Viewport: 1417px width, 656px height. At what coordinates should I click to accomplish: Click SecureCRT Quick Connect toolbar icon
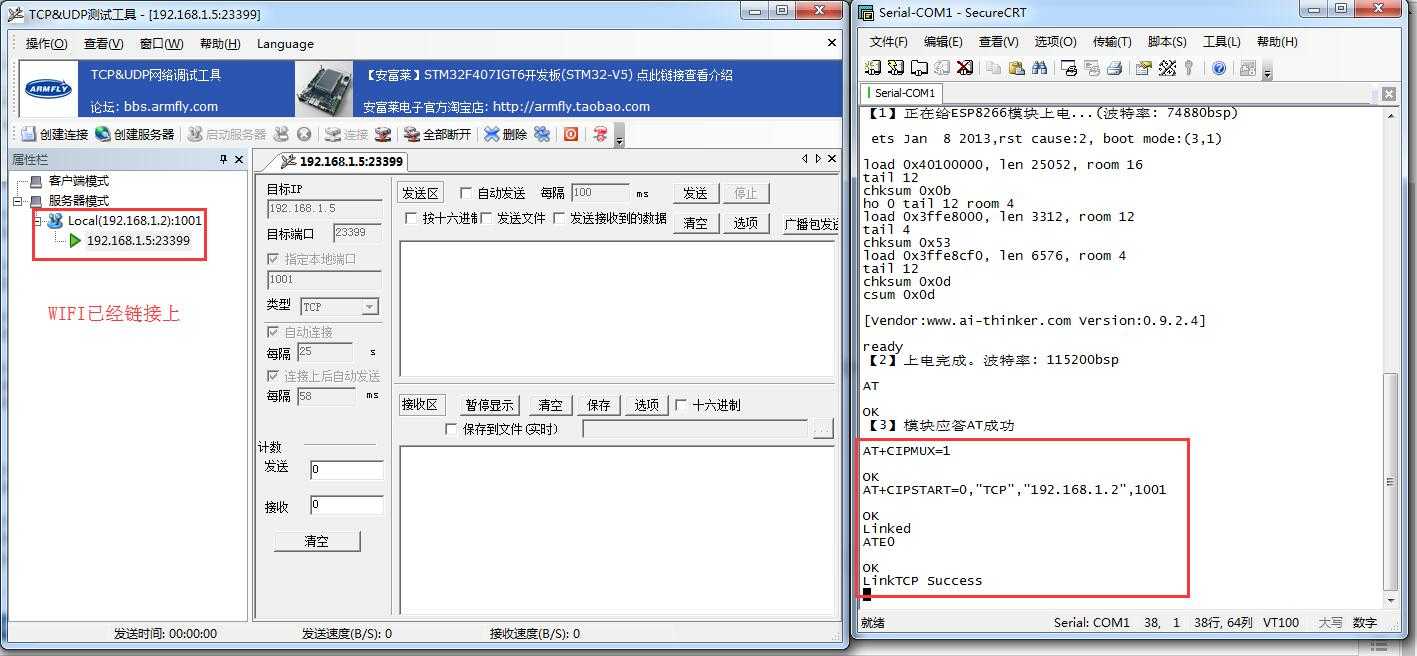(x=895, y=68)
